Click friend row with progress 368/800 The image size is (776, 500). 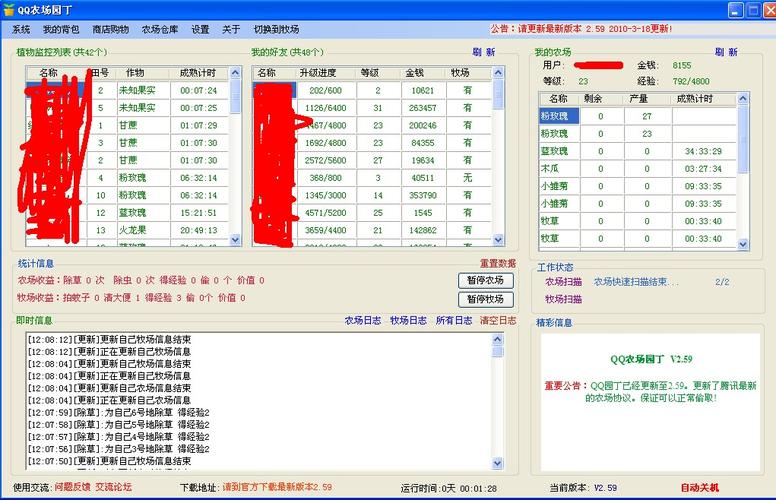tap(372, 178)
